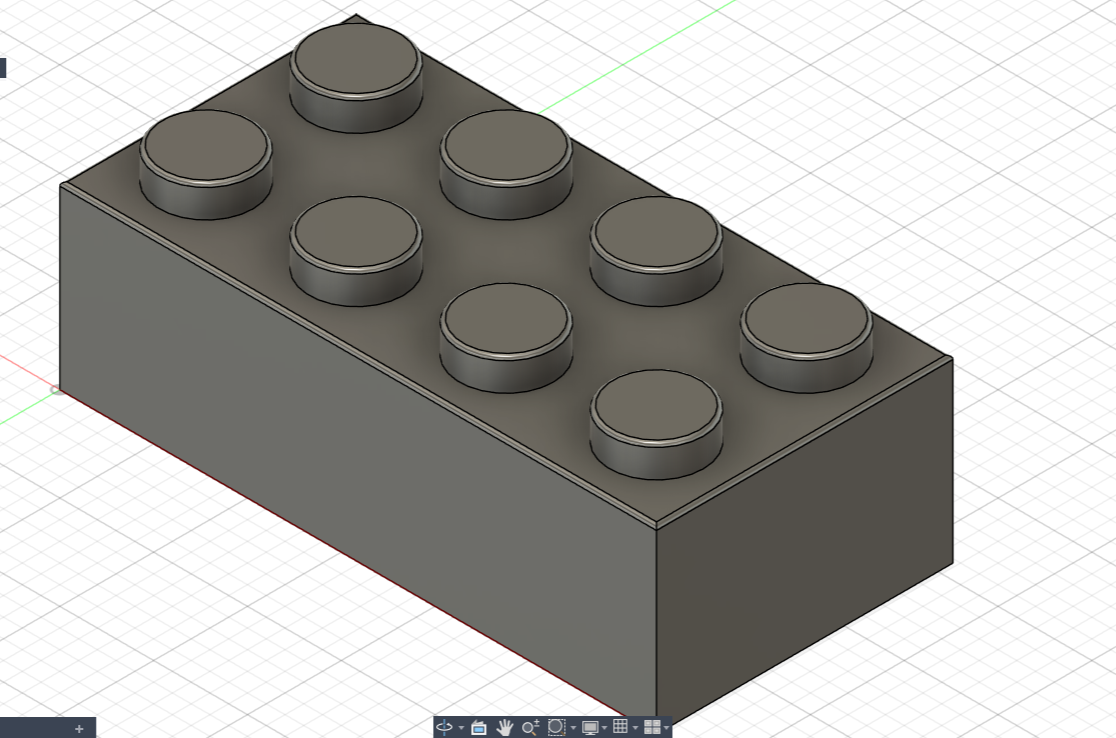1116x738 pixels.
Task: Open the Orbit type dropdown arrow
Action: point(461,727)
